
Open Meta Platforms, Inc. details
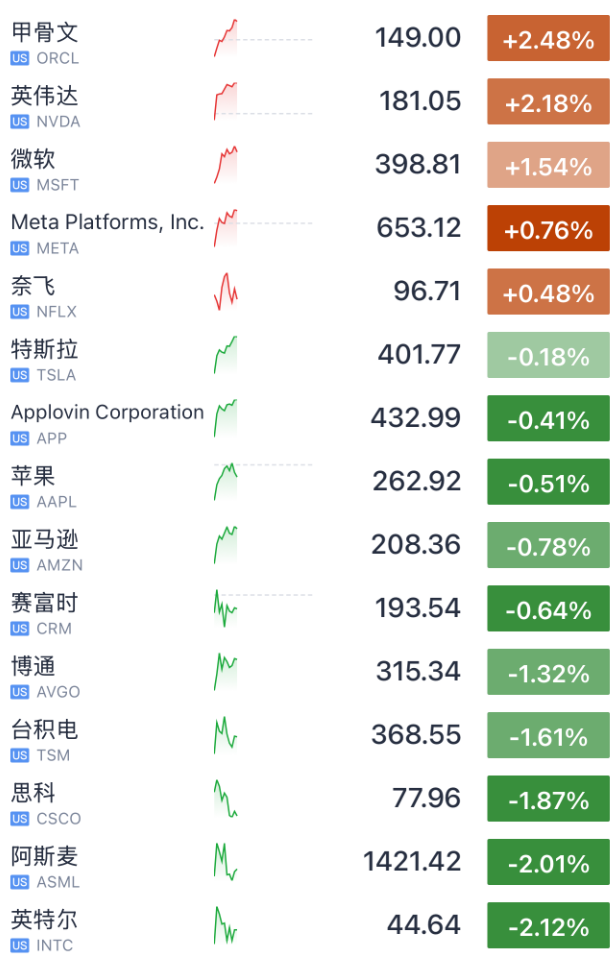click(106, 221)
